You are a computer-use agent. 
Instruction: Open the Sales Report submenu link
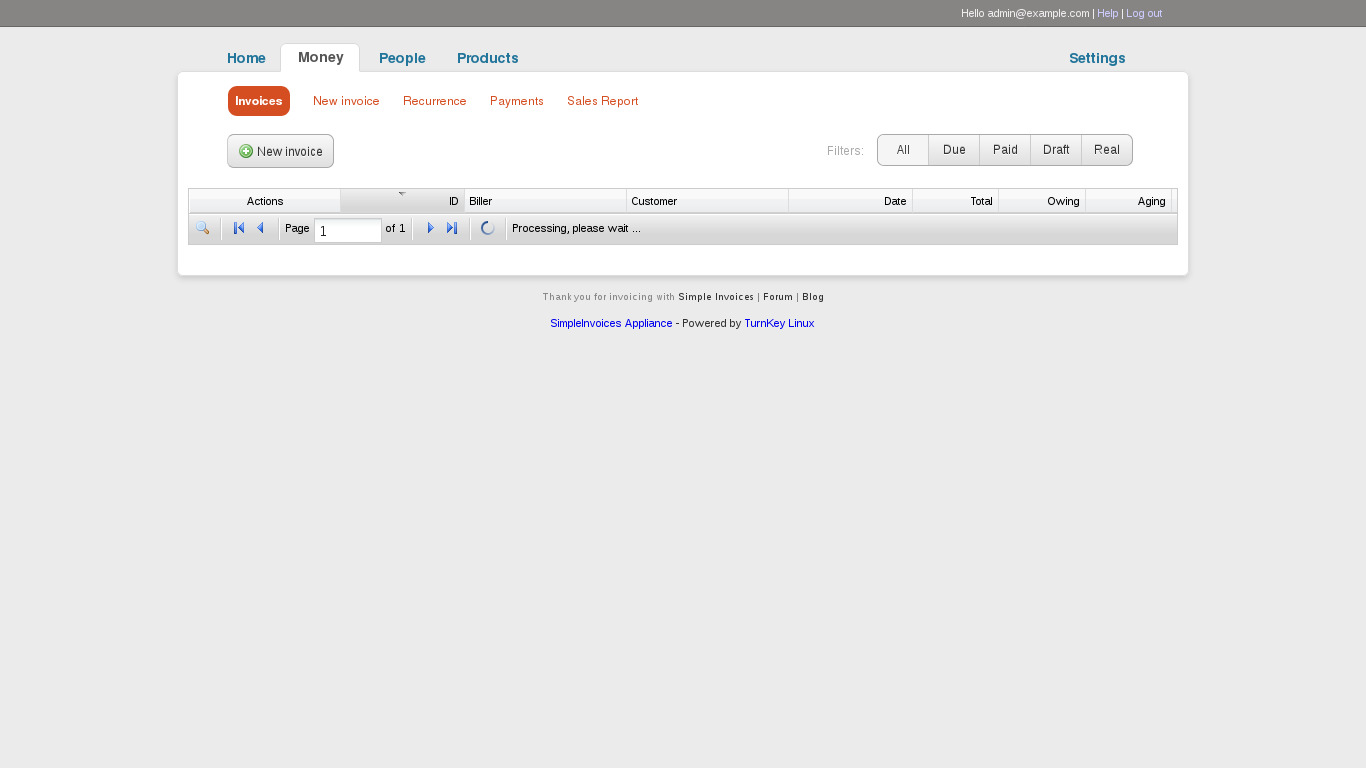[x=602, y=101]
